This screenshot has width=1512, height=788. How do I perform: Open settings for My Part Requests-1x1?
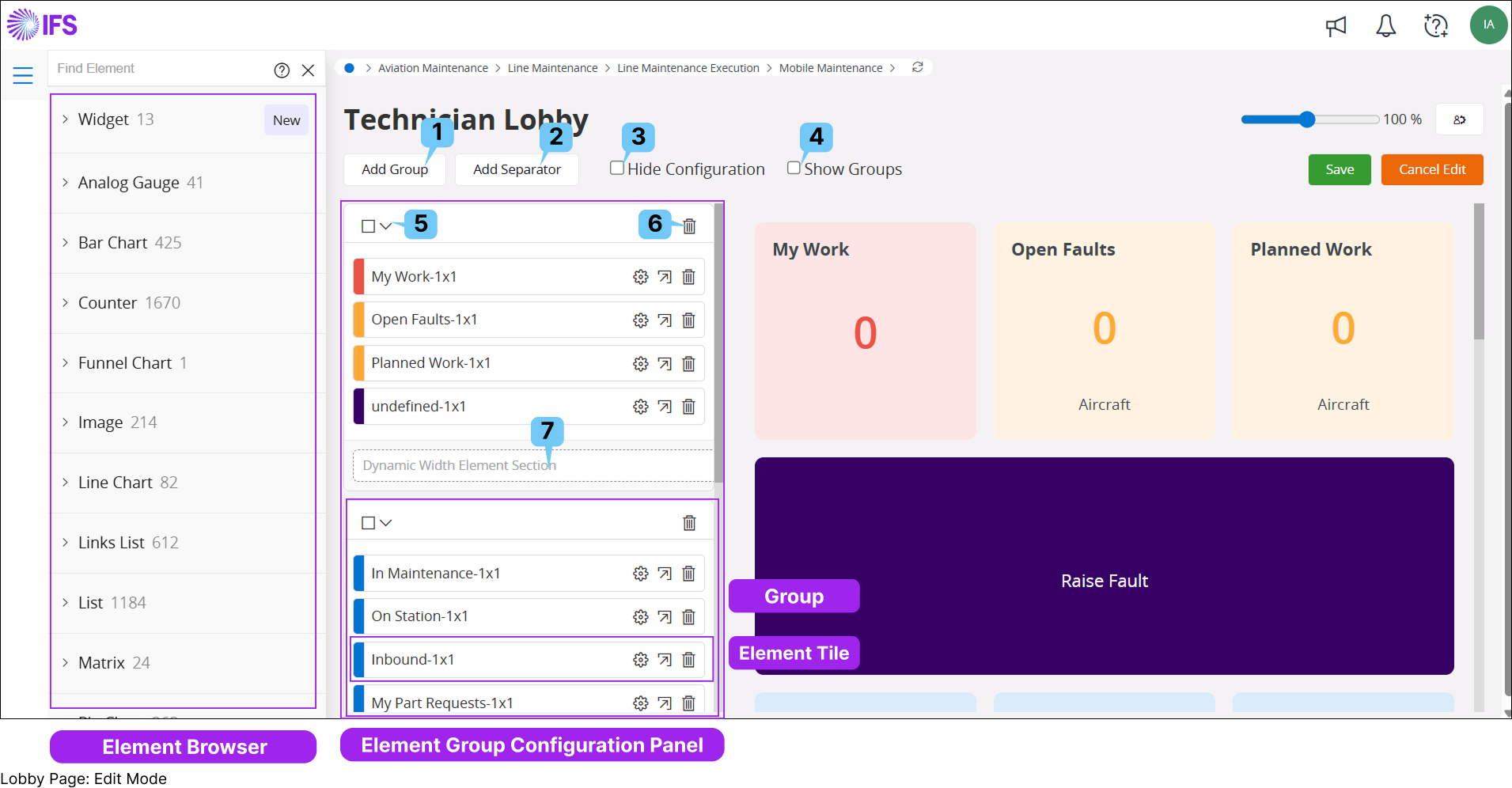(x=641, y=703)
